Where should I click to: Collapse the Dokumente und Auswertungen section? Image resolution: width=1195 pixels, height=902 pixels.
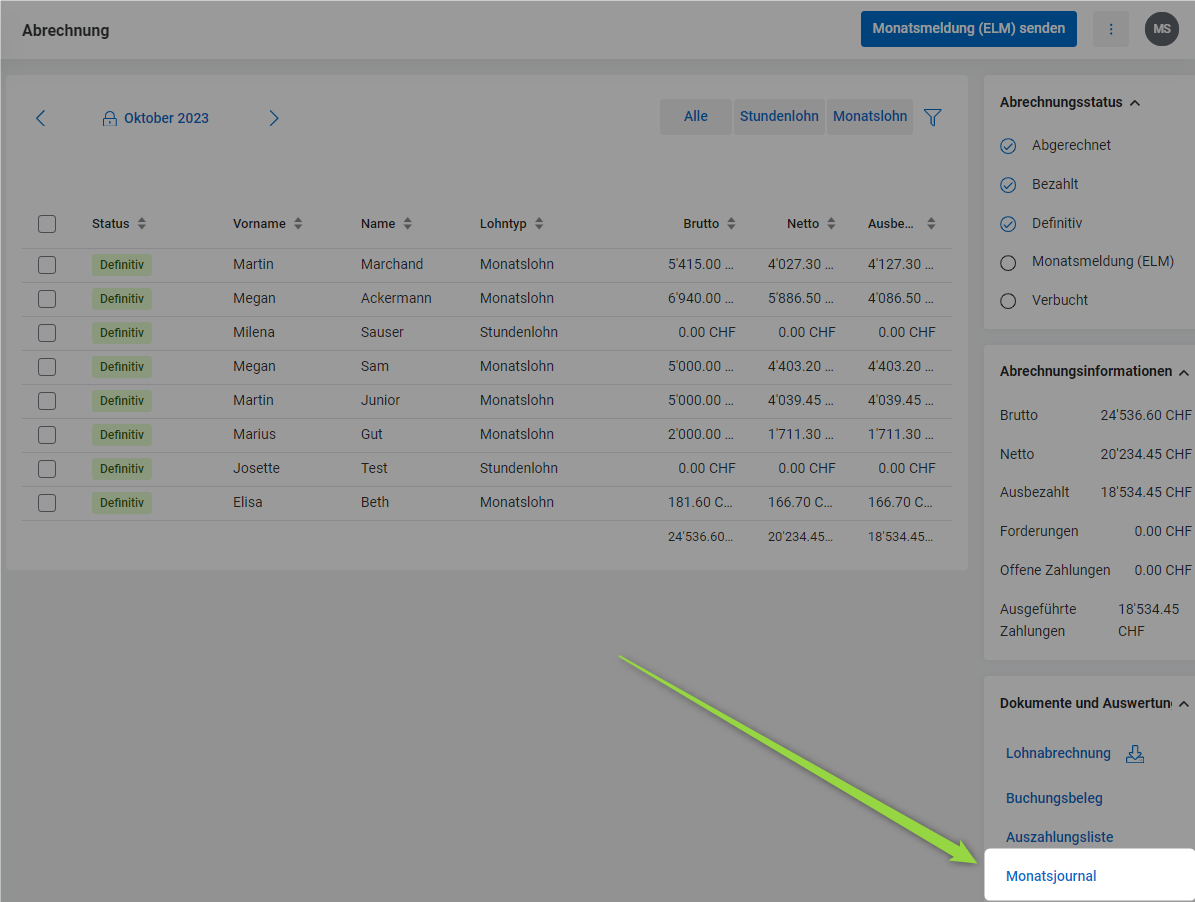click(x=1184, y=704)
